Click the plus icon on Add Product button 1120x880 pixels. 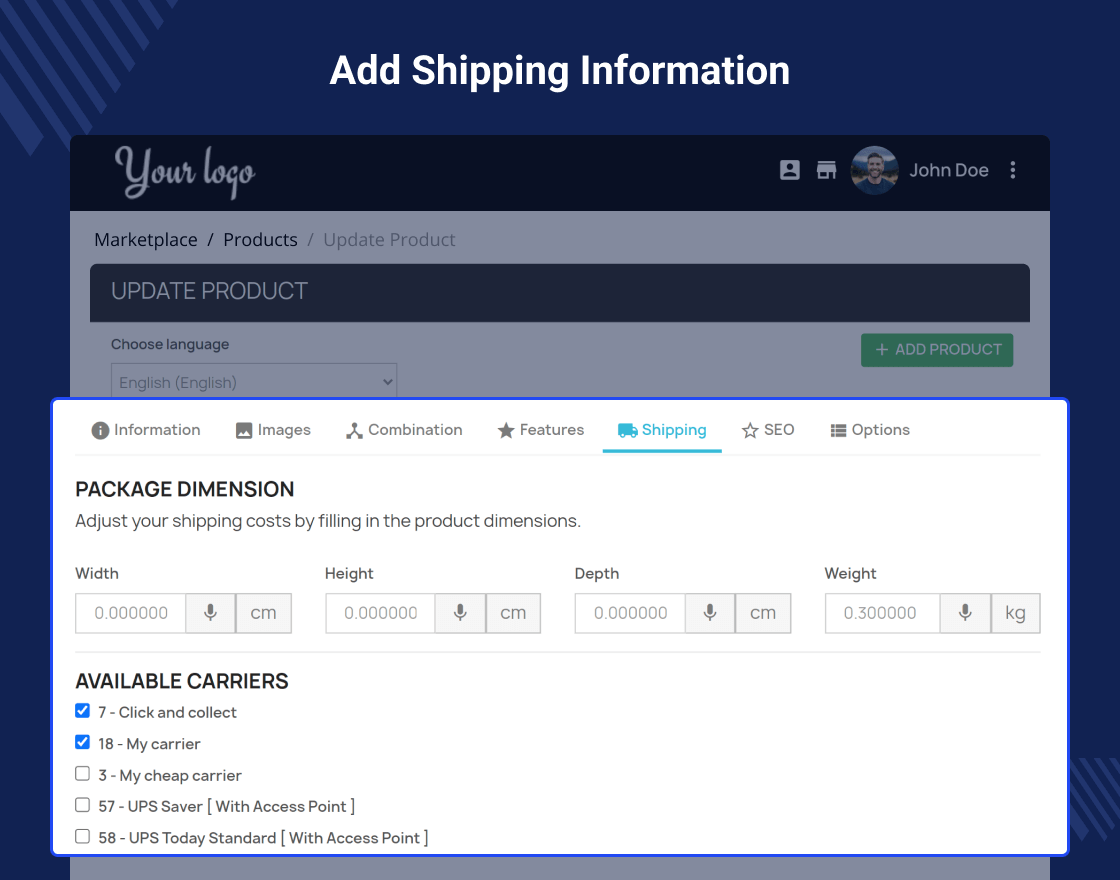(x=882, y=349)
